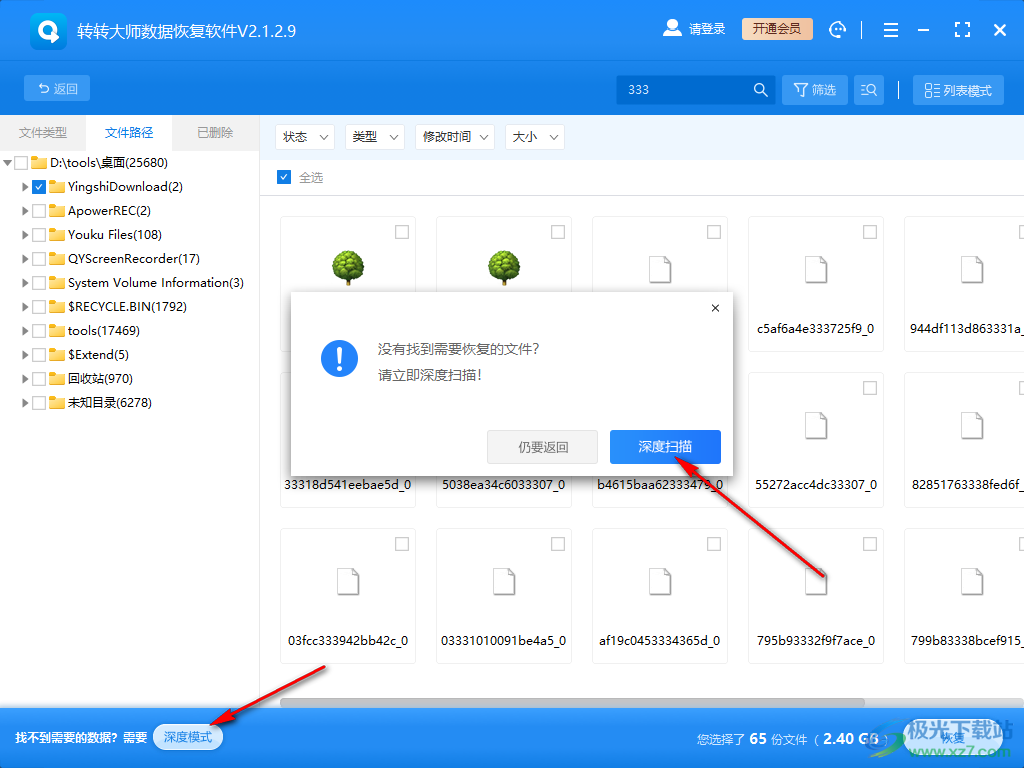The height and width of the screenshot is (768, 1024).
Task: Select the second tree image thumbnail
Action: (x=504, y=268)
